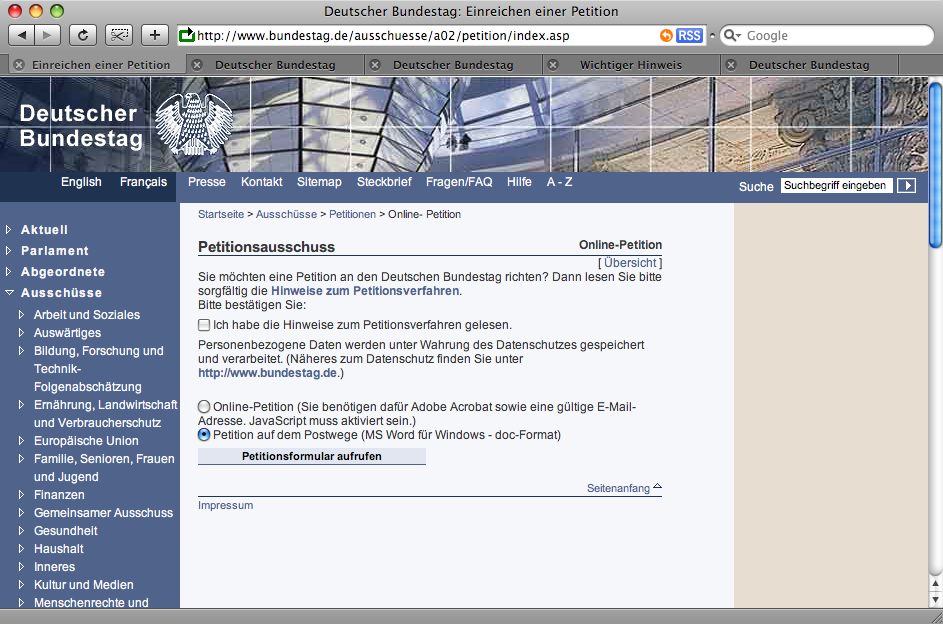943x624 pixels.
Task: Open the A - Z index
Action: tap(559, 182)
